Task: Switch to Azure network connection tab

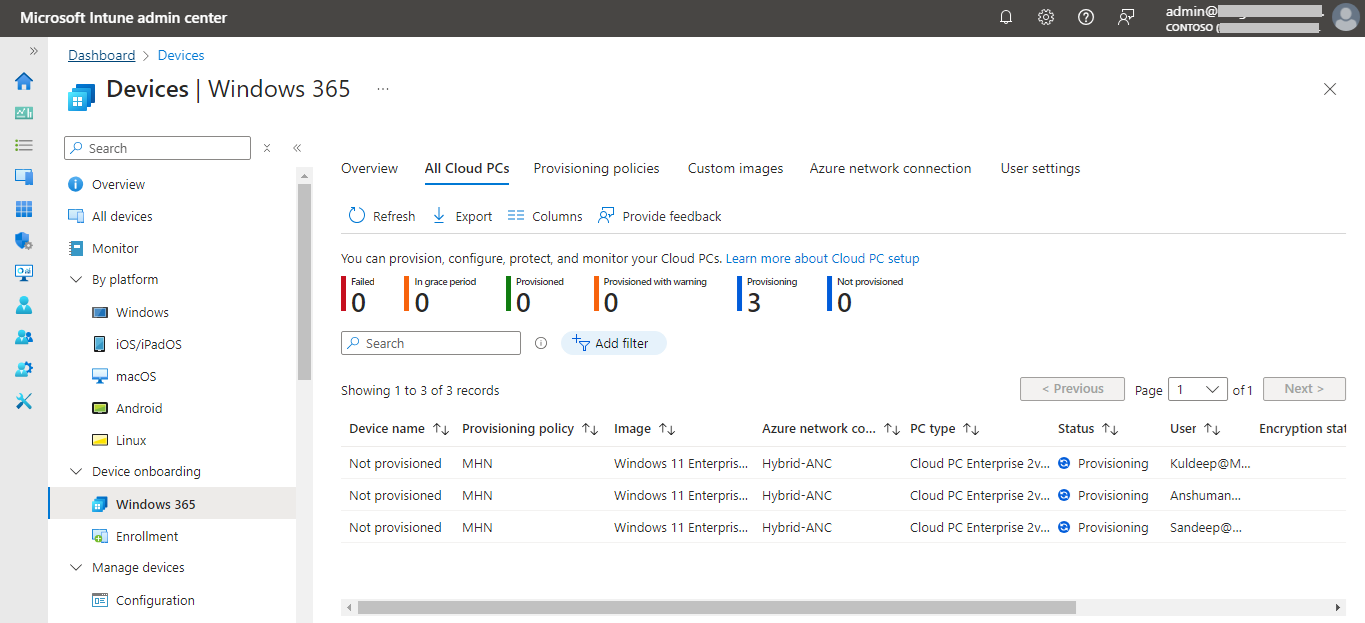Action: click(890, 168)
